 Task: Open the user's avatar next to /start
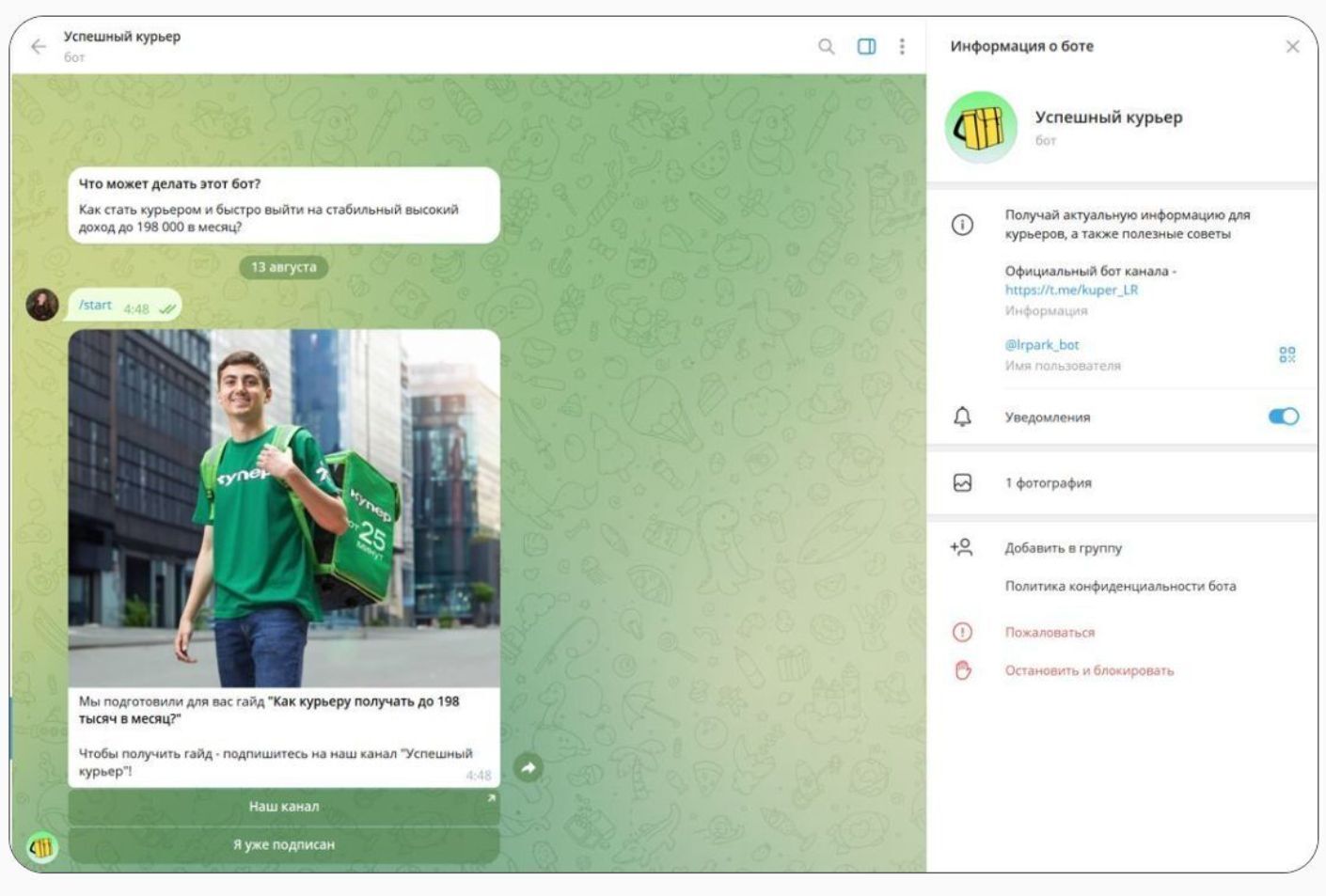point(42,305)
